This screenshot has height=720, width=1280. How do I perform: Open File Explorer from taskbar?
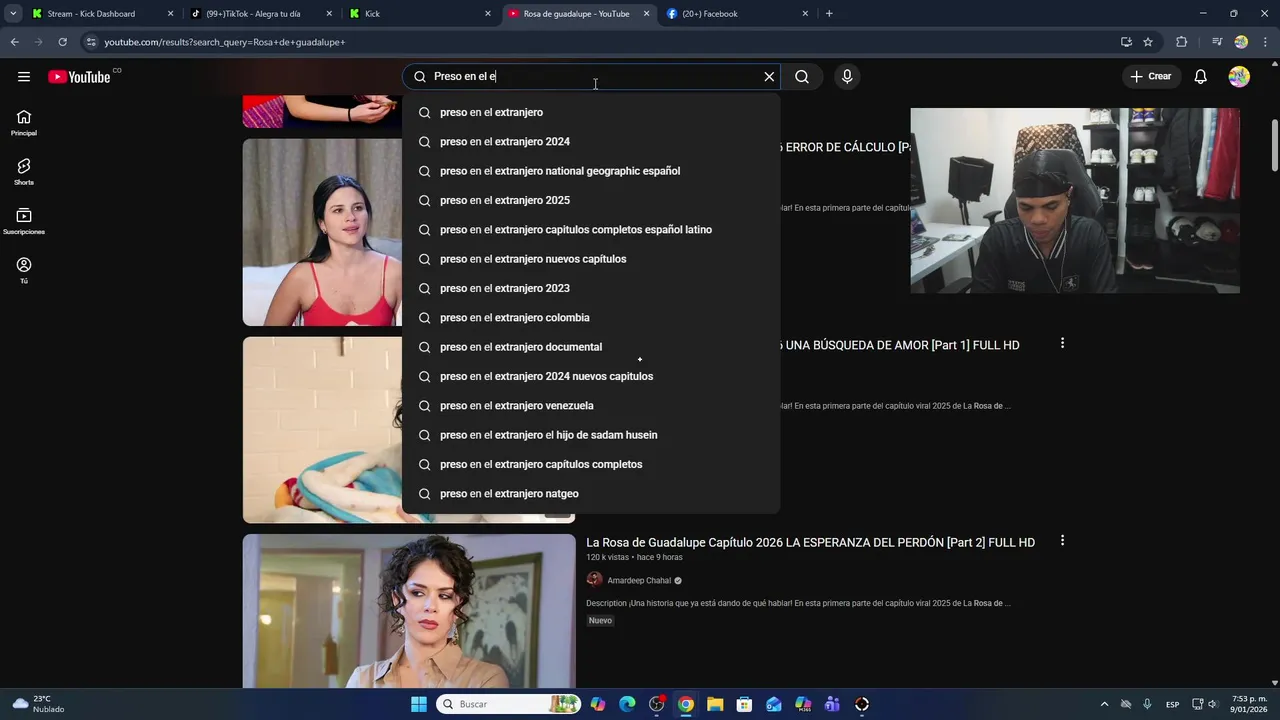715,704
